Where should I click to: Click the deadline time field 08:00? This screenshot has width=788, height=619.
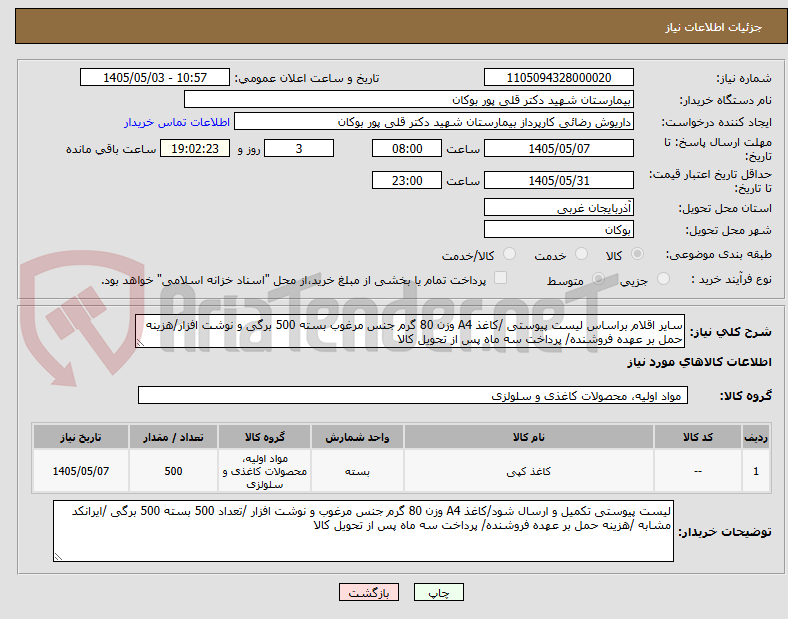click(407, 148)
